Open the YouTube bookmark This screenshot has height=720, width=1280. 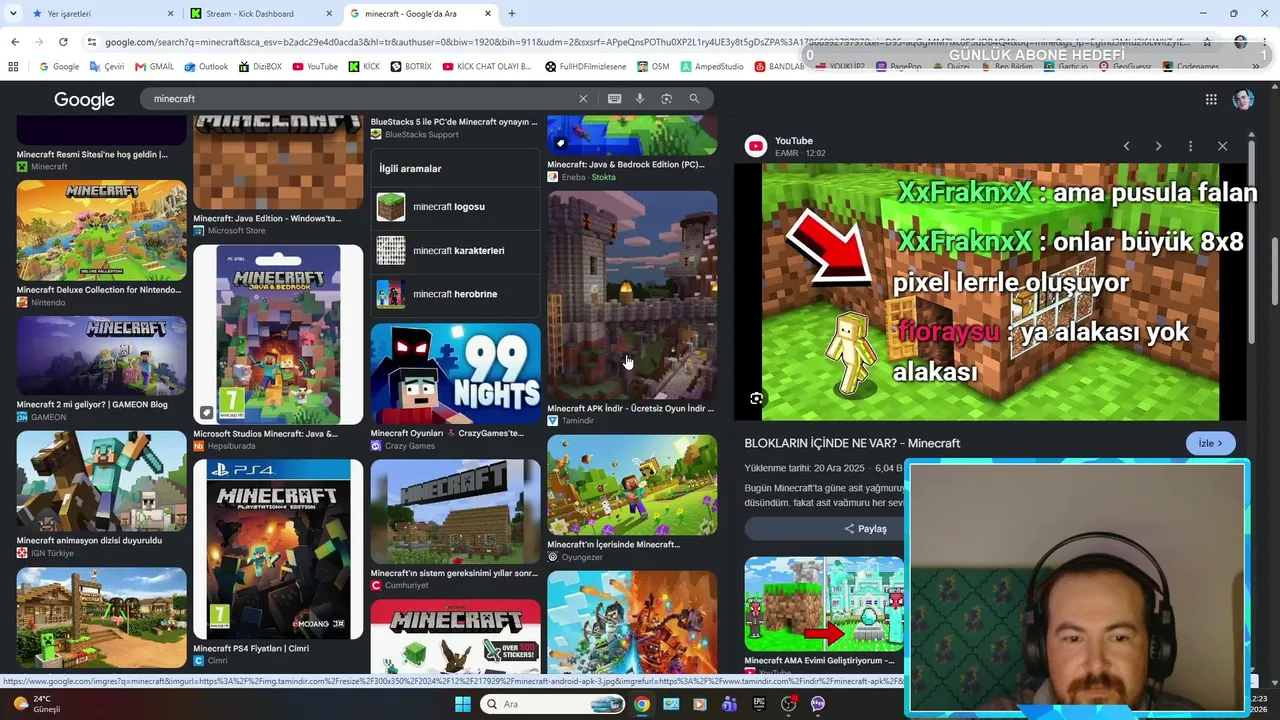(x=315, y=67)
